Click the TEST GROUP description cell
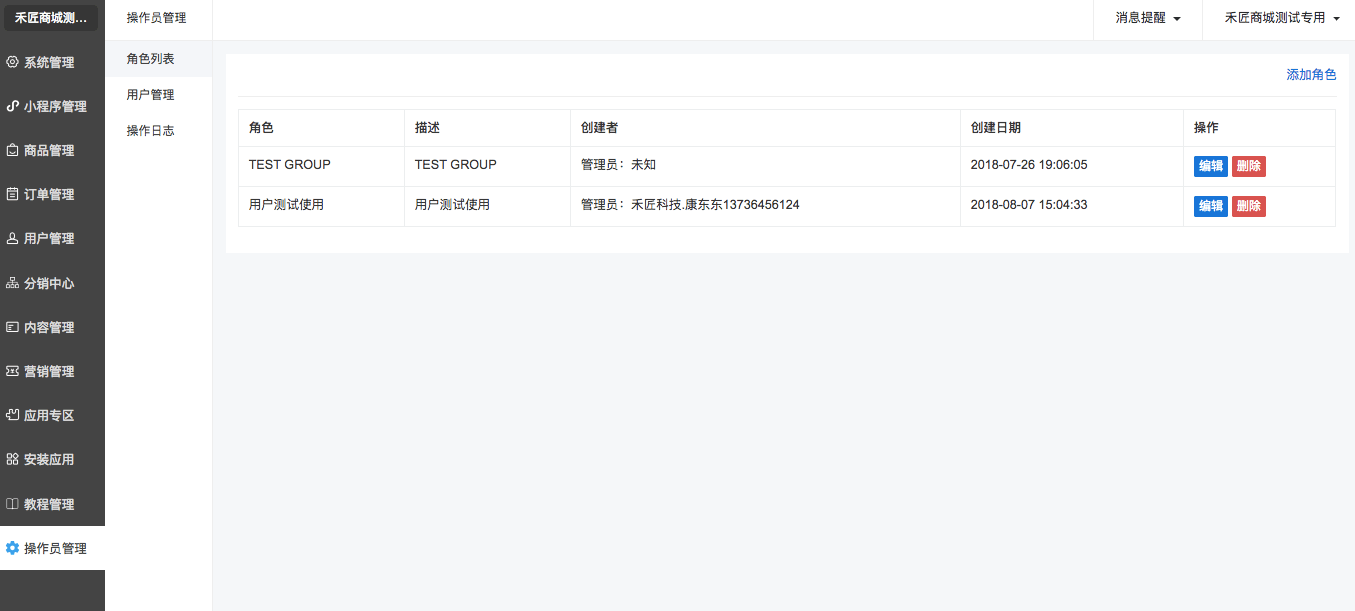The image size is (1355, 611). coord(456,165)
